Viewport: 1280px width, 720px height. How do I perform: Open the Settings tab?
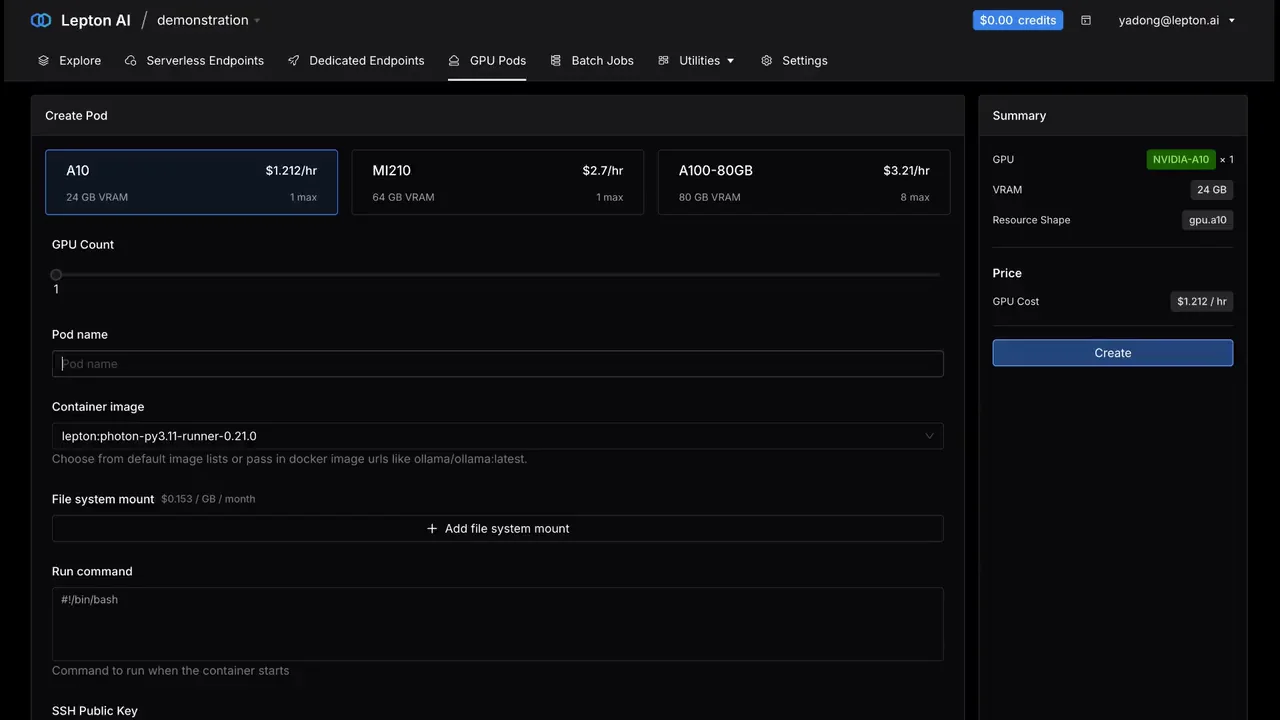pos(794,61)
